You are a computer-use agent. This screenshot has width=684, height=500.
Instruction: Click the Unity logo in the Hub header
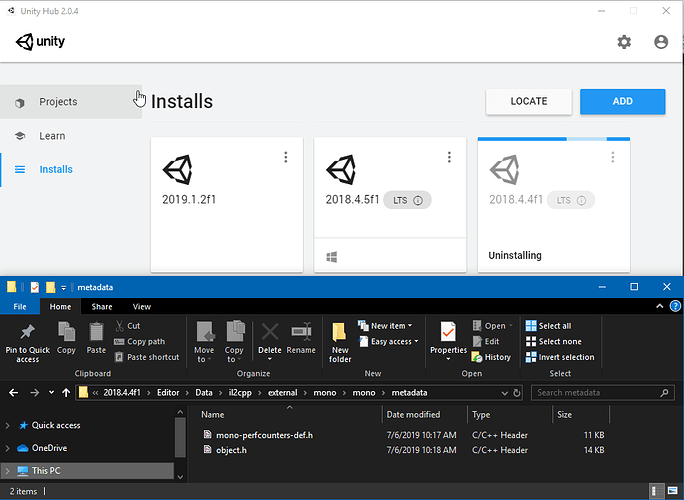tap(40, 42)
